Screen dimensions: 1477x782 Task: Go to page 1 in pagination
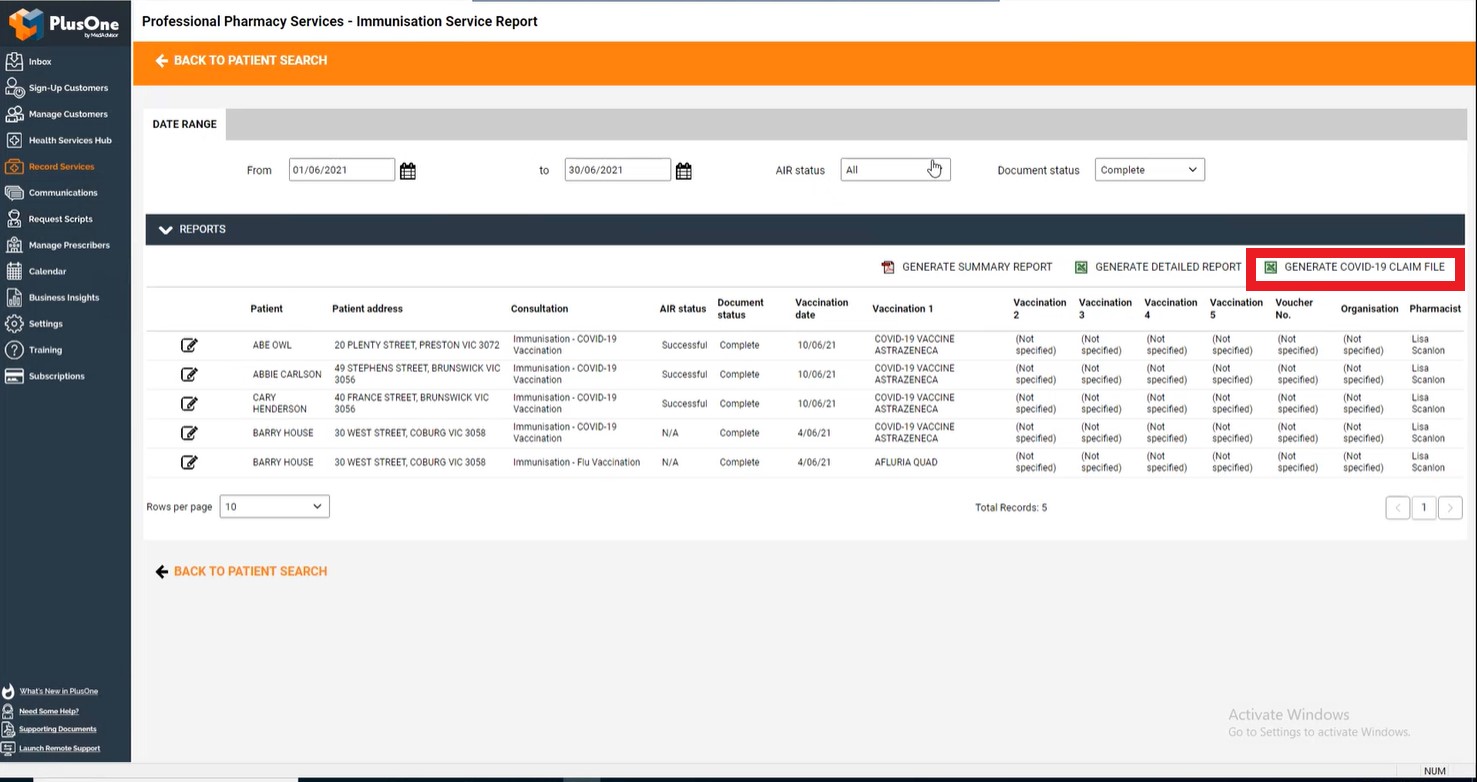click(1424, 507)
